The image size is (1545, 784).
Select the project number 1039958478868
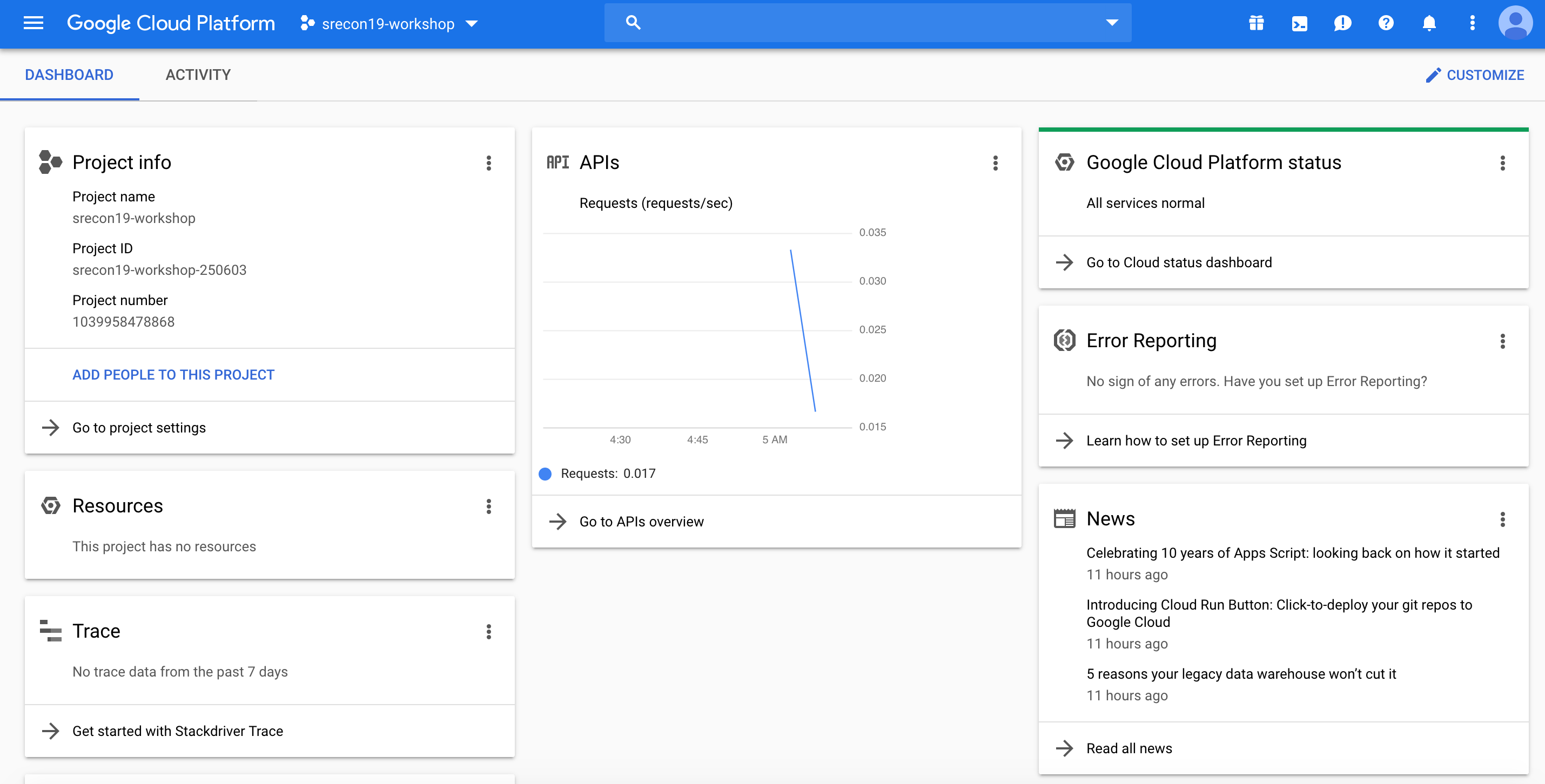coord(124,322)
